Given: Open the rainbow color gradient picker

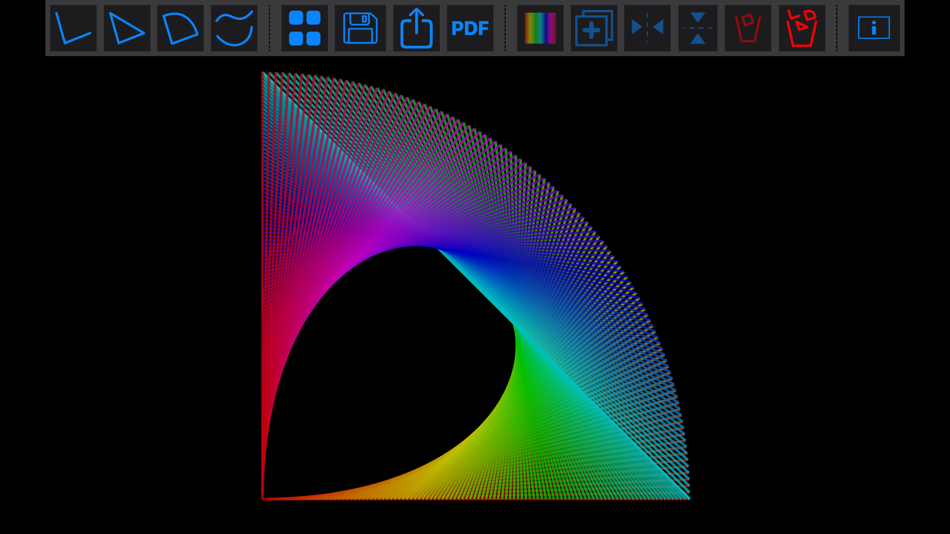Looking at the screenshot, I should pyautogui.click(x=540, y=28).
